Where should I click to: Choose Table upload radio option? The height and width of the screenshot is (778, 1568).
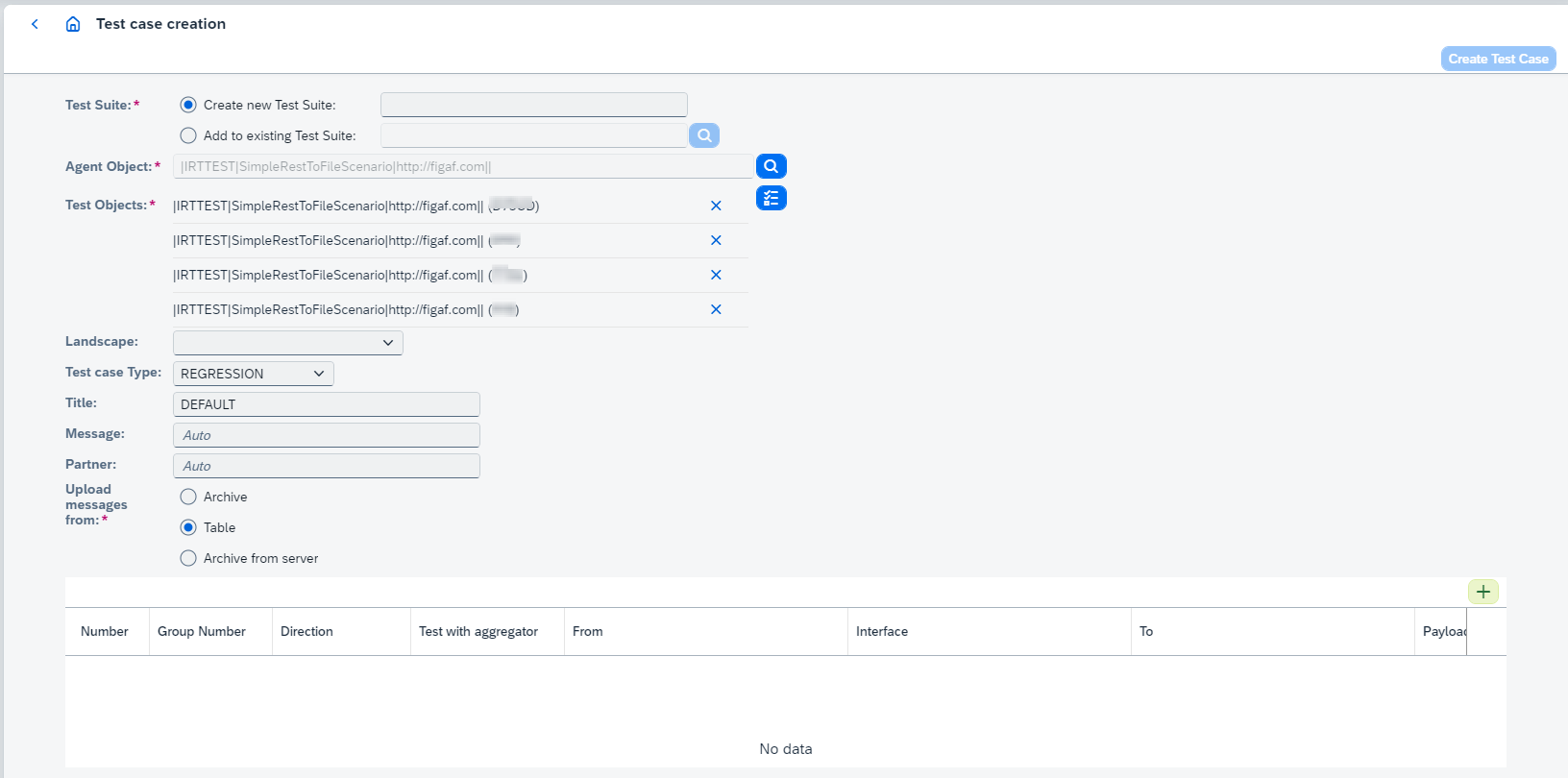click(x=188, y=527)
